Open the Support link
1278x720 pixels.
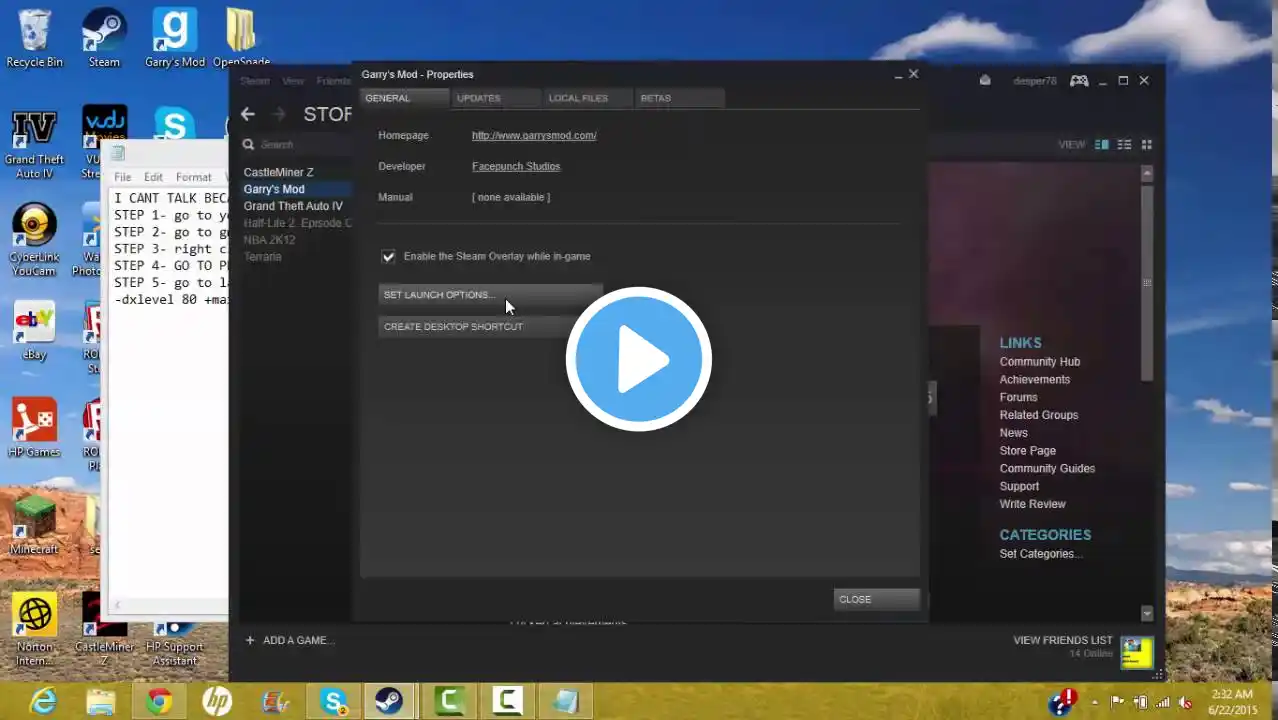(1019, 487)
